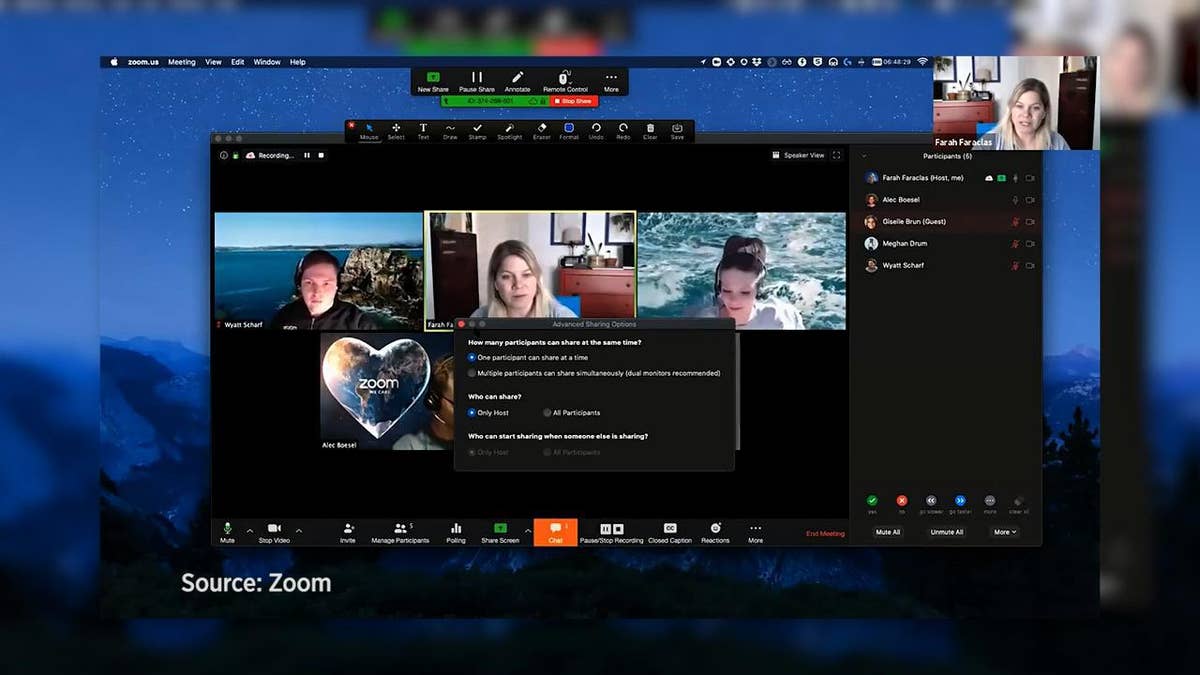The image size is (1200, 675).
Task: Open the More dropdown in Participants panel
Action: pos(1005,532)
